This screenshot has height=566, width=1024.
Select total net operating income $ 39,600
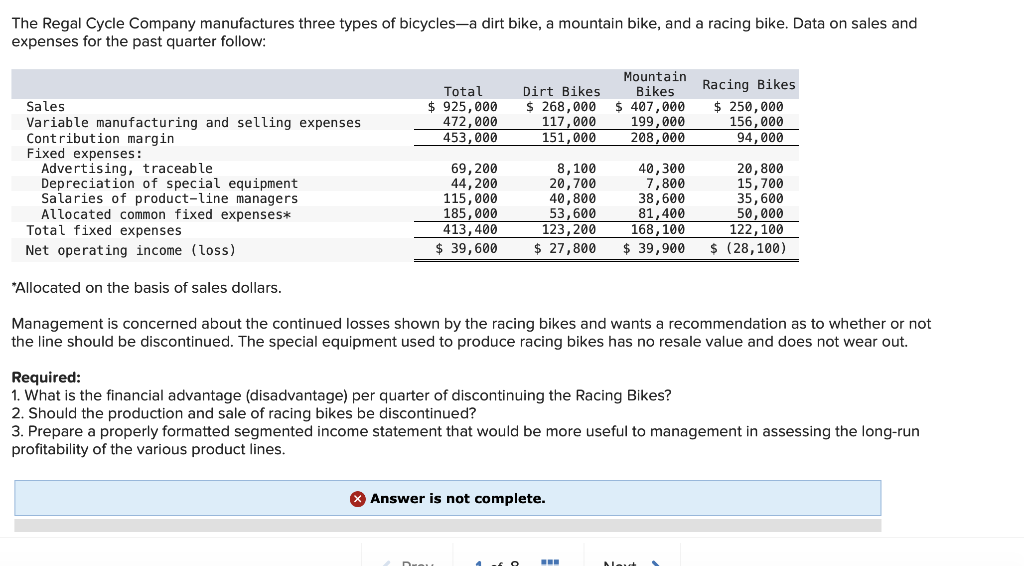pyautogui.click(x=466, y=249)
